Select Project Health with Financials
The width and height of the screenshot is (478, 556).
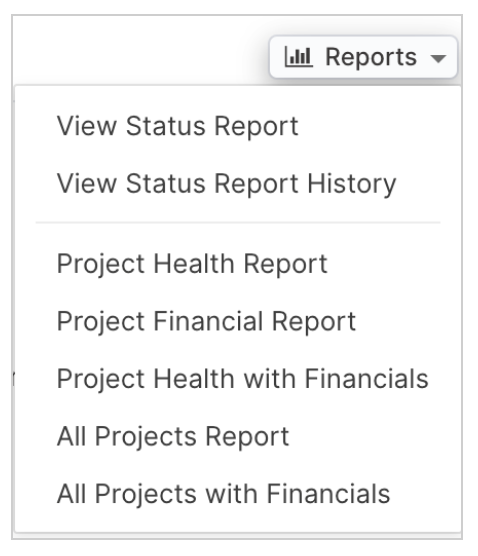(x=238, y=379)
